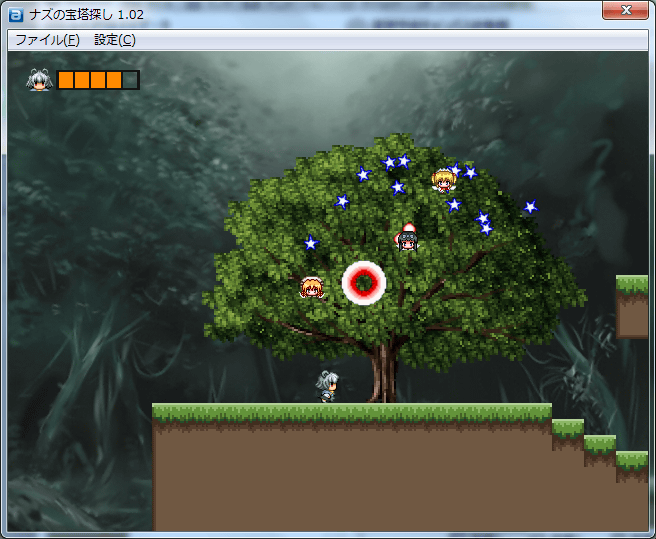Click the lowest blue star at tree's left

[311, 243]
